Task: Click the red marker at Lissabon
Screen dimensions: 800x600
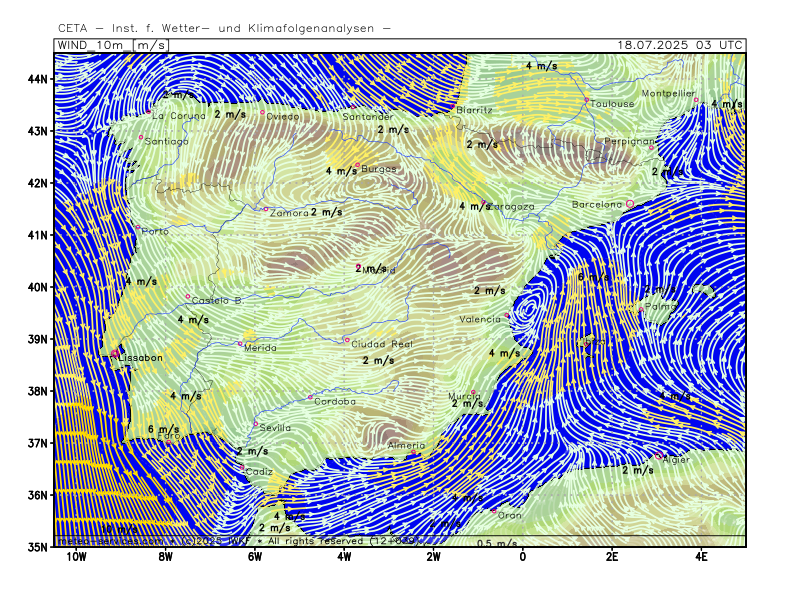Action: click(115, 354)
